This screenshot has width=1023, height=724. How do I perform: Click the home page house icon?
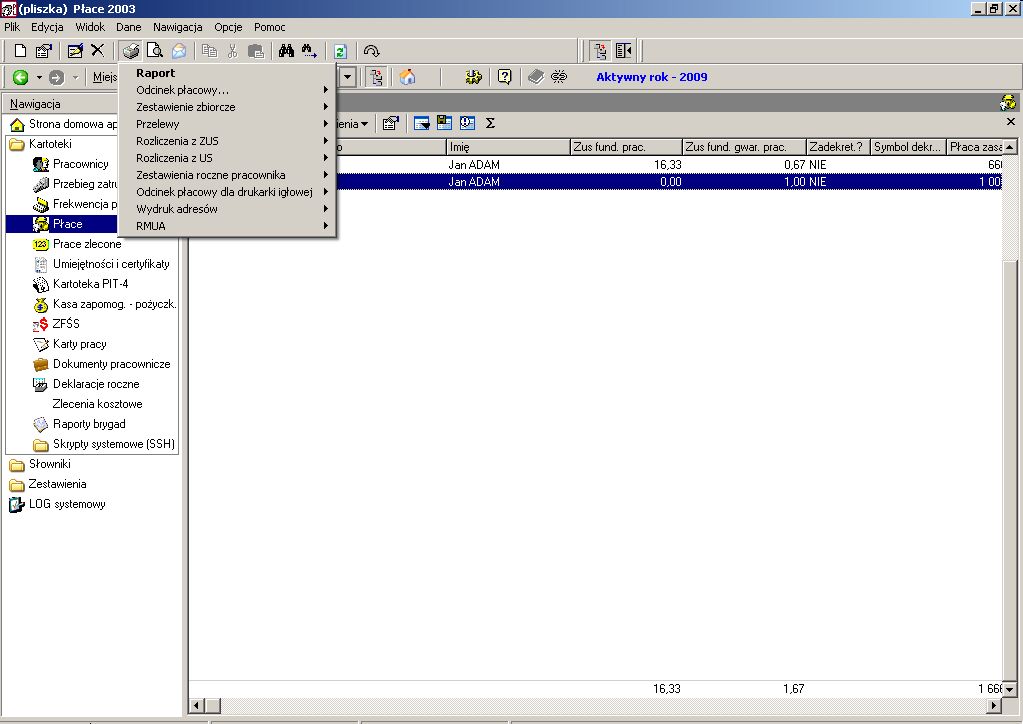point(407,77)
